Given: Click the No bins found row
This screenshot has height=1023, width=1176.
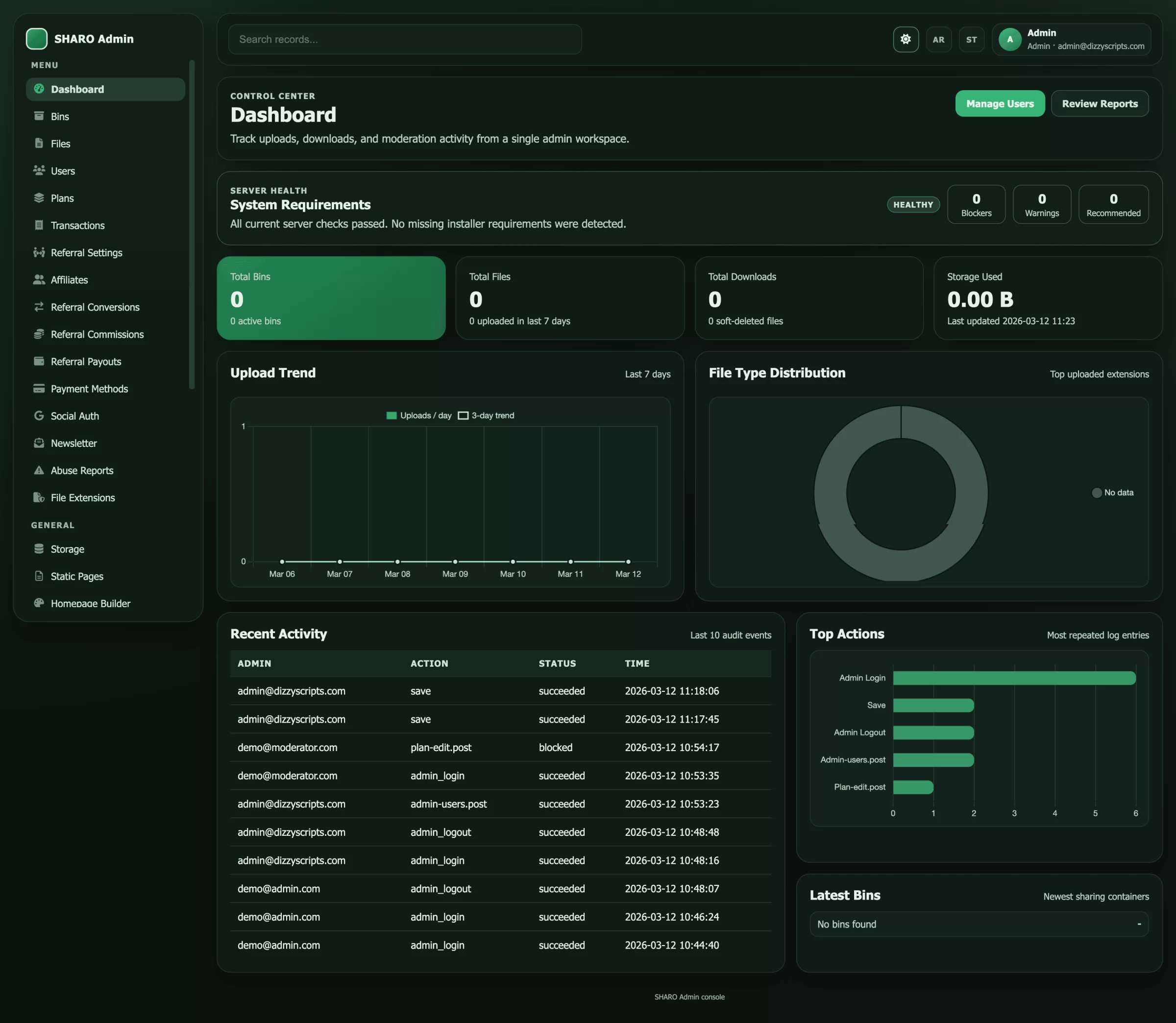Looking at the screenshot, I should tap(979, 924).
